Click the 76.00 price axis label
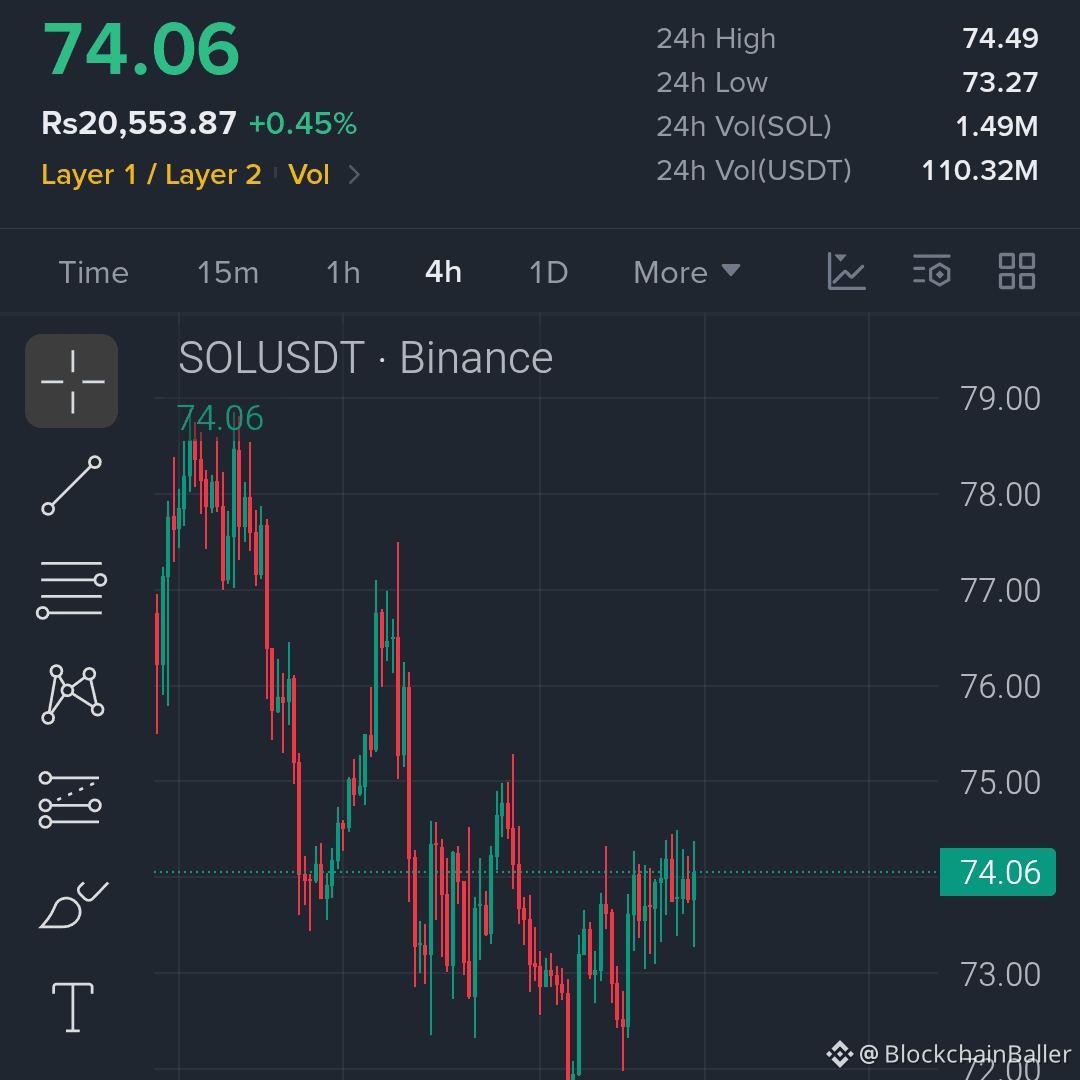Image resolution: width=1080 pixels, height=1080 pixels. pyautogui.click(x=1000, y=687)
